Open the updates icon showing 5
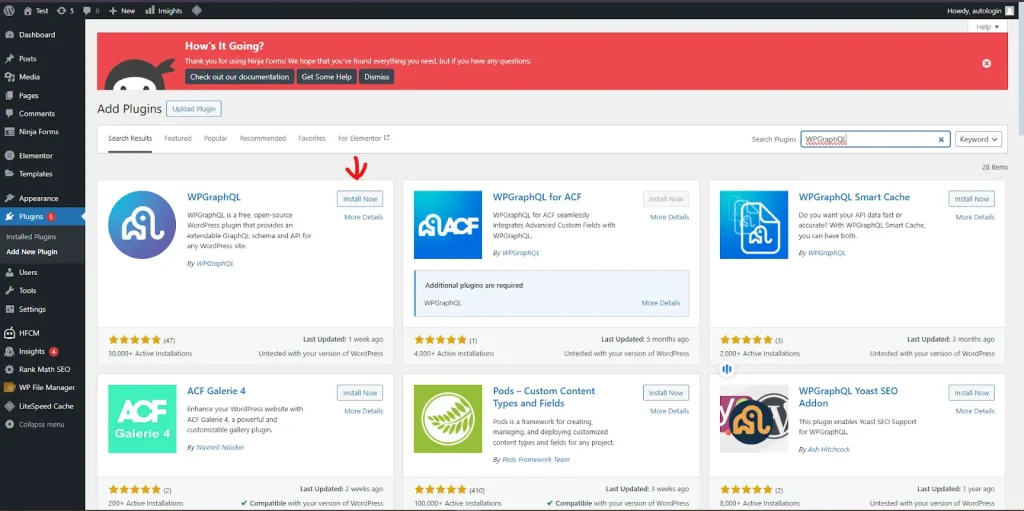This screenshot has width=1024, height=511. click(65, 10)
